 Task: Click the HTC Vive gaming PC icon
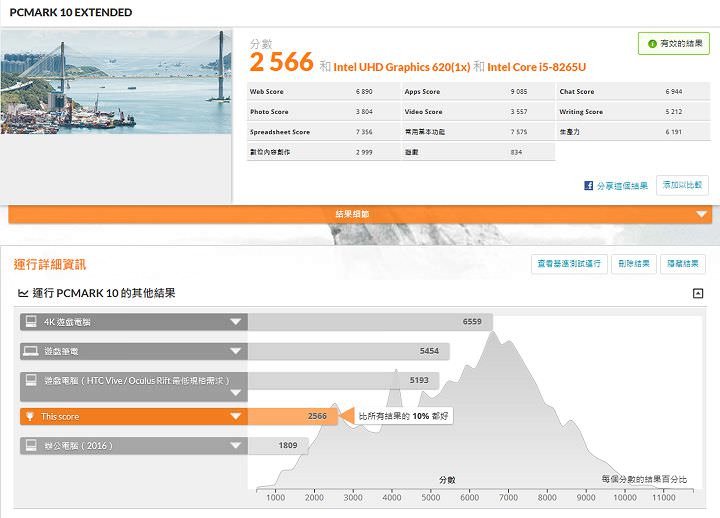[31, 381]
